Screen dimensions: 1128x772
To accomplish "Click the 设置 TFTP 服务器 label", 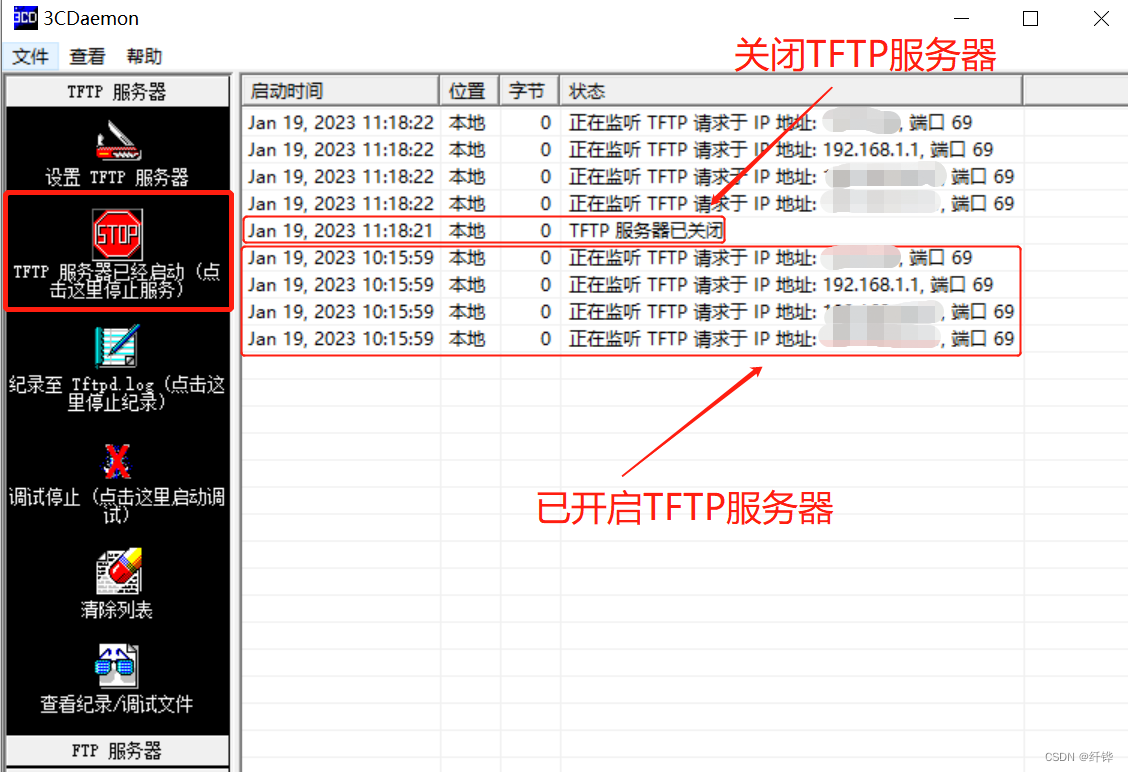I will 117,177.
